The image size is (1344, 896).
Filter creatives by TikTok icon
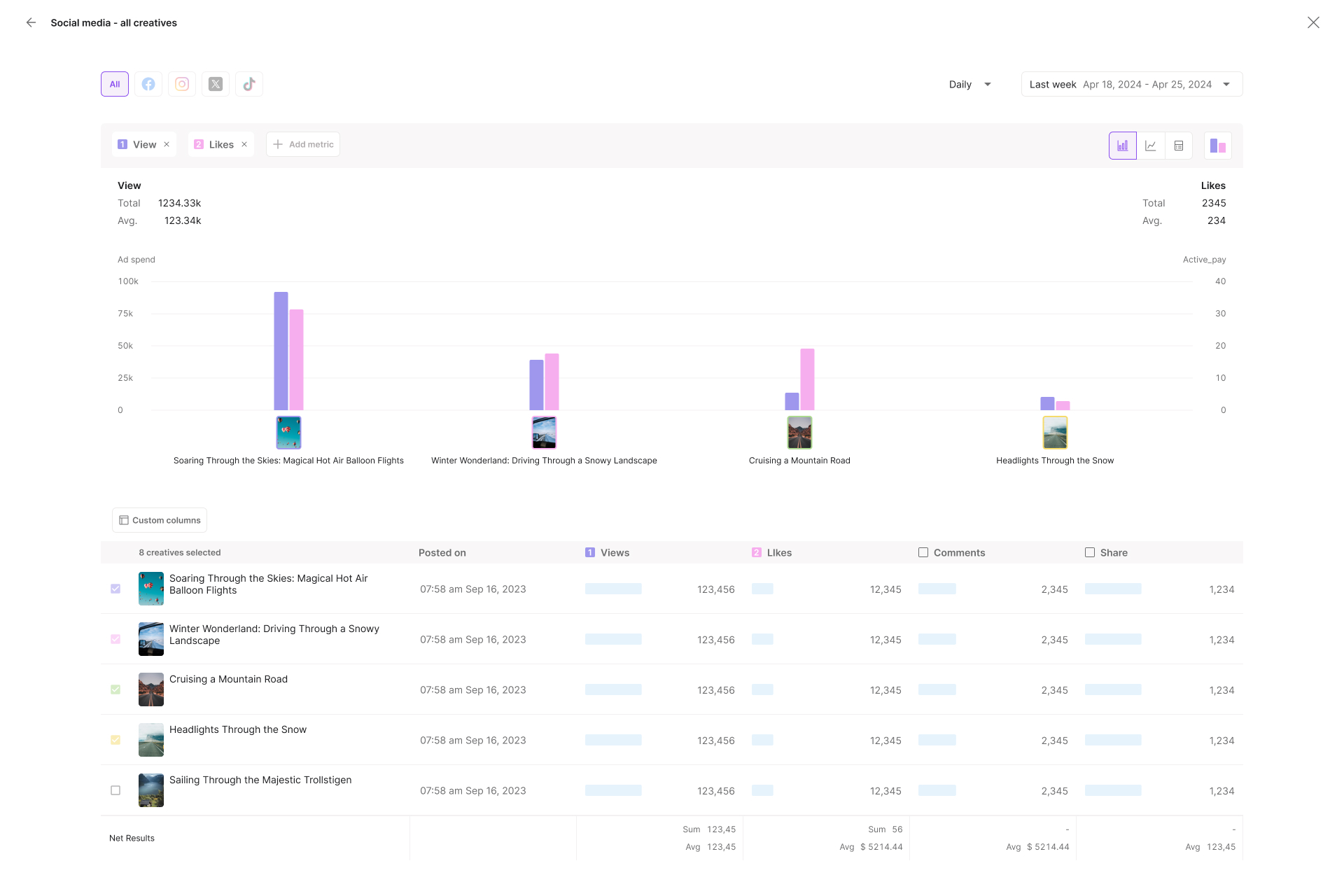point(249,84)
